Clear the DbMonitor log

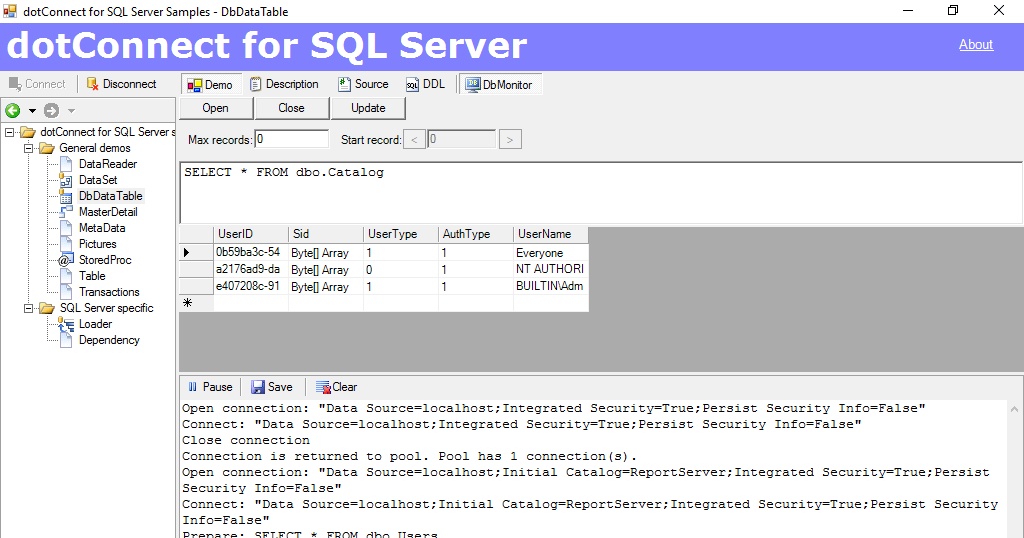click(336, 387)
